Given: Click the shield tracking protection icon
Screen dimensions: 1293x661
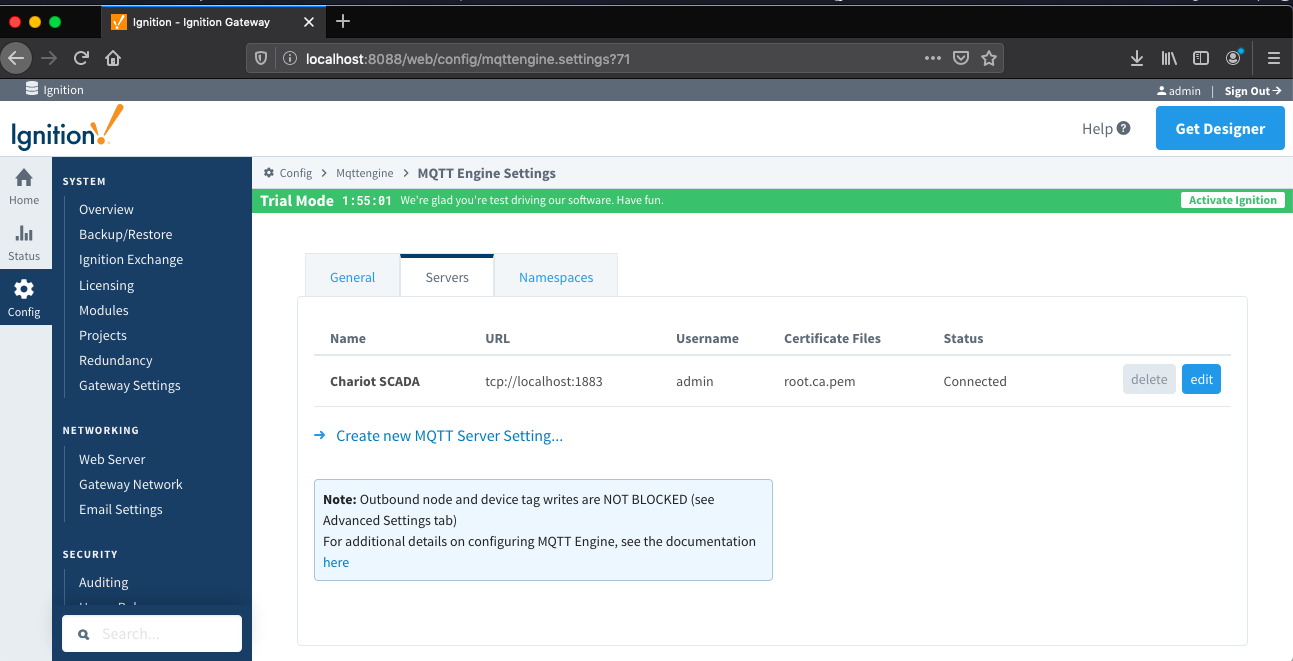Looking at the screenshot, I should [261, 59].
